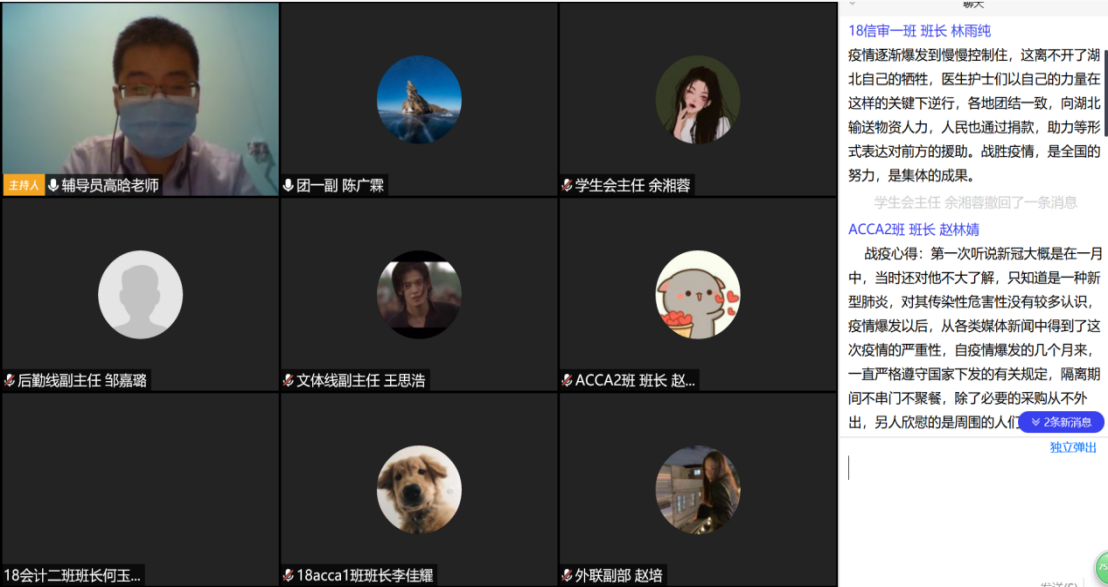Click the sender name 18信审一班 班长 林雨纯

(x=919, y=31)
